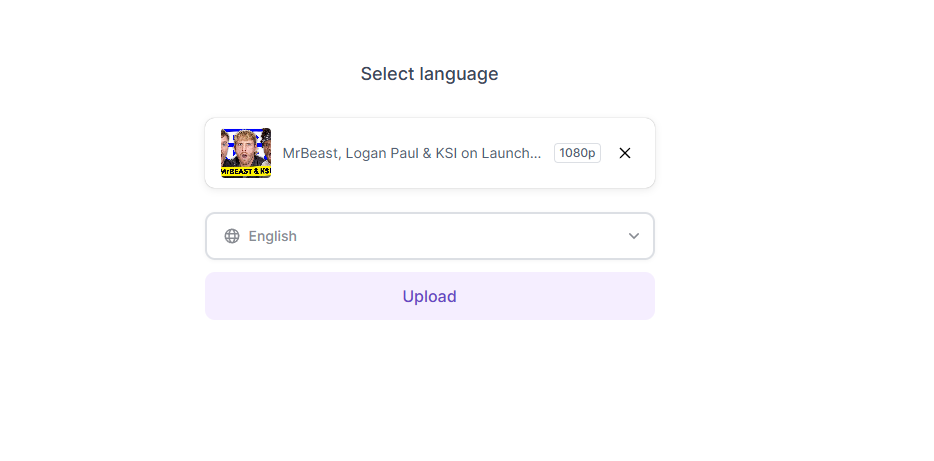Screen dimensions: 934x461
Task: Select the language combo box showing English
Action: (430, 236)
